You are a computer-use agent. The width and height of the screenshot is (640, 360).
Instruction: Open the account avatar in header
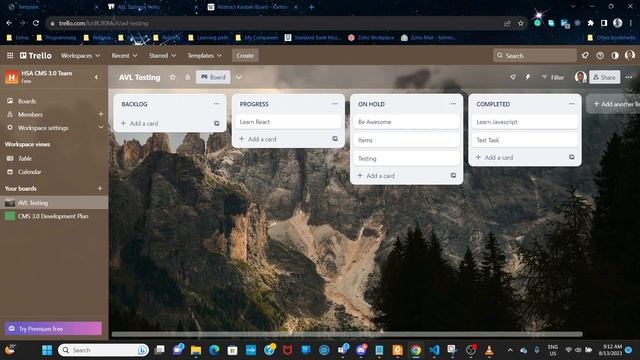[x=630, y=55]
